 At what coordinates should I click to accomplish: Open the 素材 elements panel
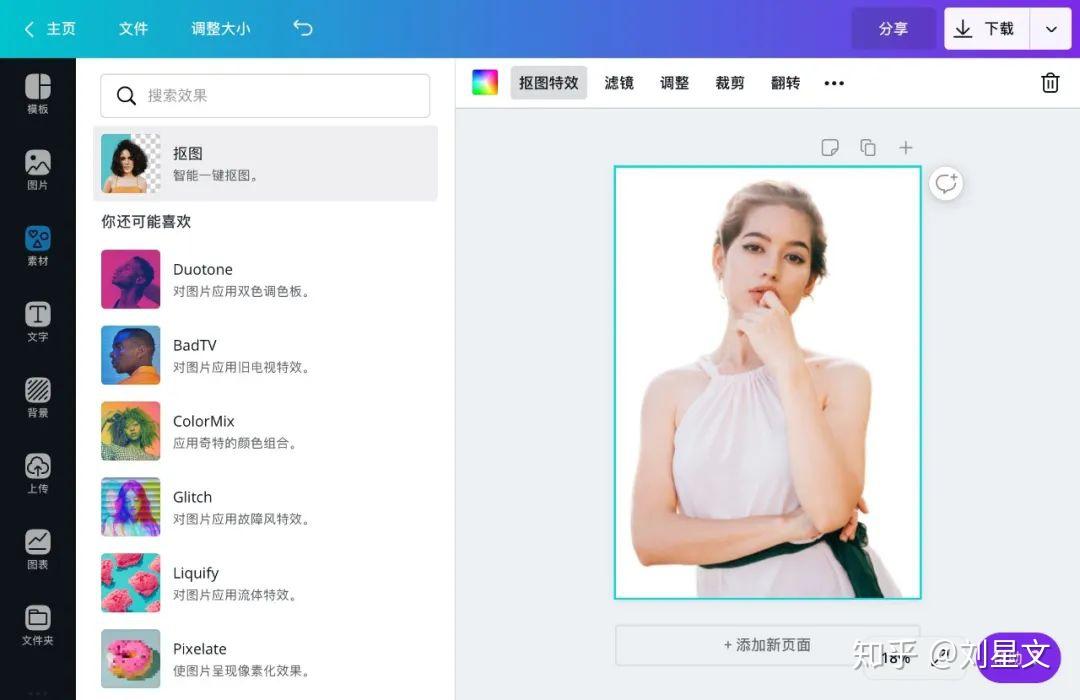click(x=37, y=245)
